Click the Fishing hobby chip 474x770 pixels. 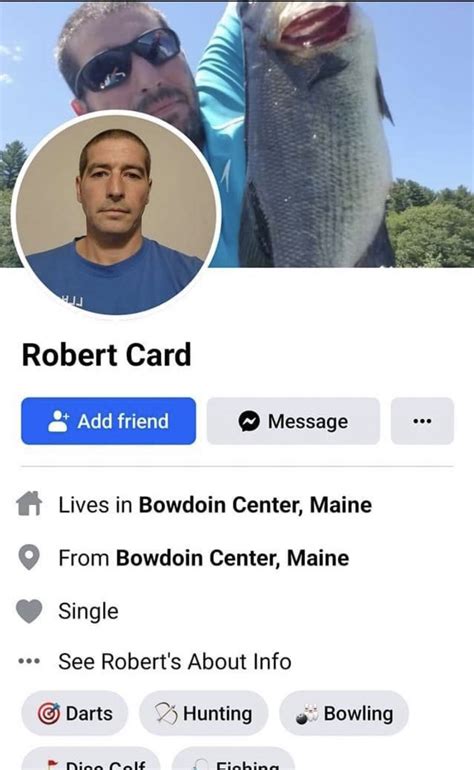coord(233,759)
